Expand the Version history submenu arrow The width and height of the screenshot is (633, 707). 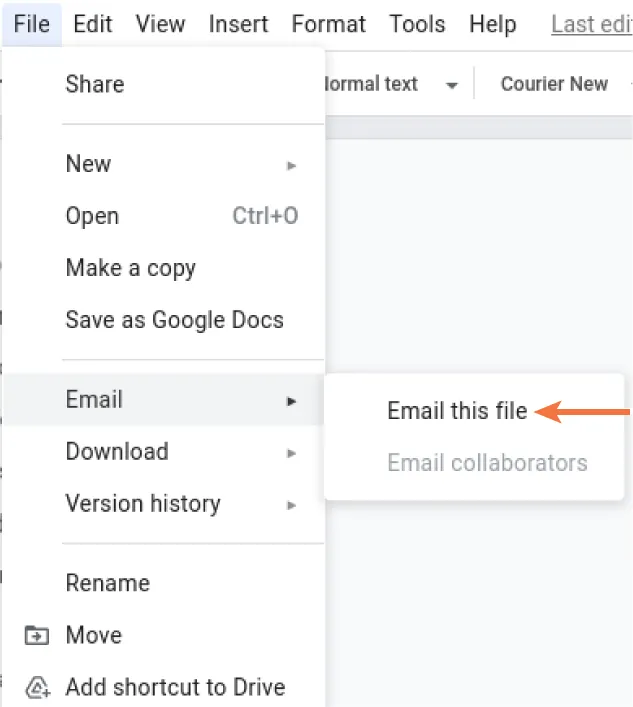[x=291, y=505]
